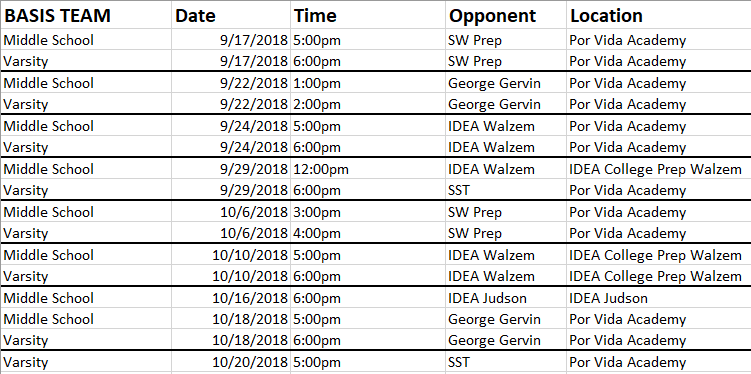Select the BASIS TEAM header cell
The image size is (751, 374).
[86, 15]
